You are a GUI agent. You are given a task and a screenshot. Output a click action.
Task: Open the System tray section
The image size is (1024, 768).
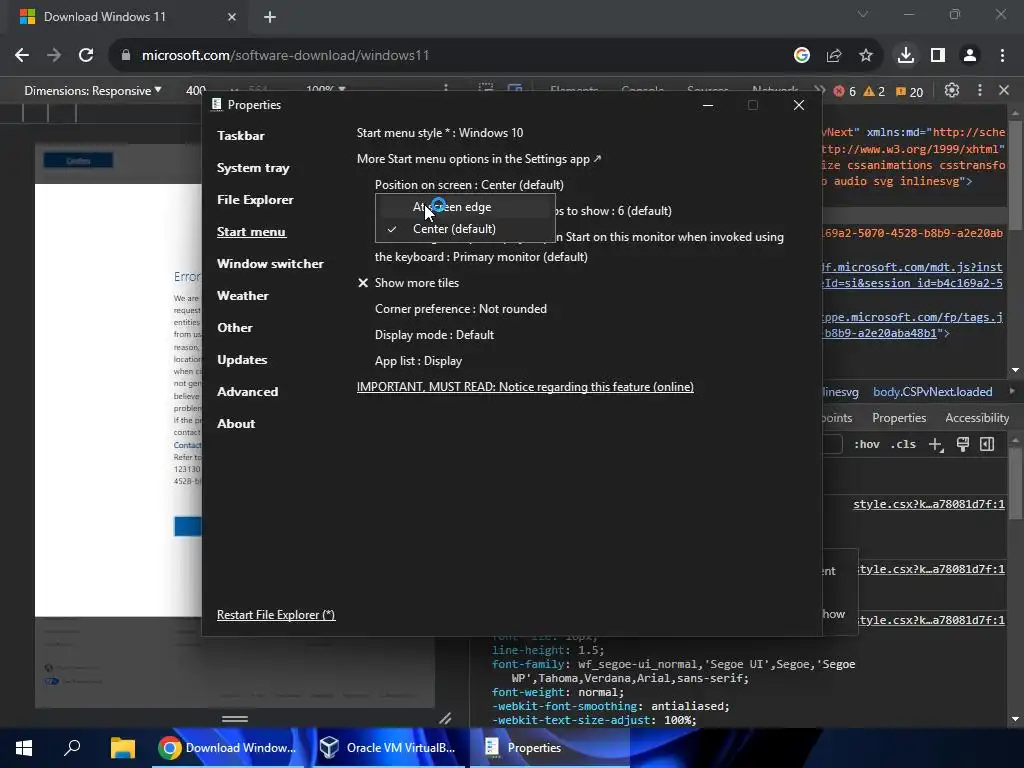tap(253, 168)
